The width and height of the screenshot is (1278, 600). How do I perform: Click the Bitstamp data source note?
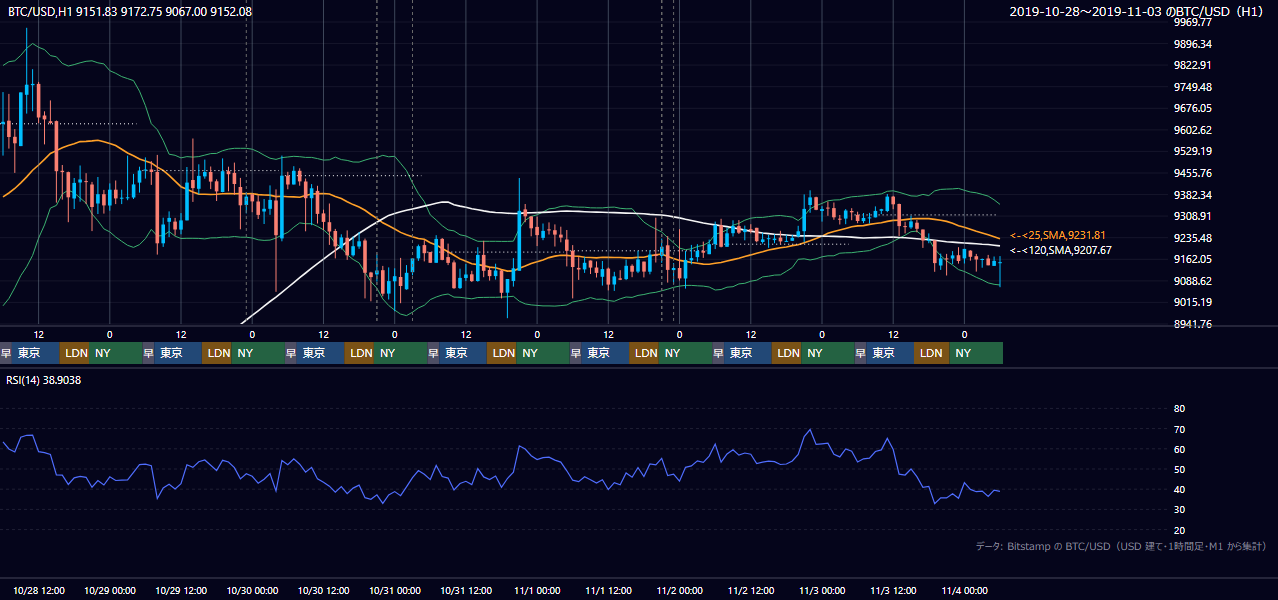coord(1121,546)
